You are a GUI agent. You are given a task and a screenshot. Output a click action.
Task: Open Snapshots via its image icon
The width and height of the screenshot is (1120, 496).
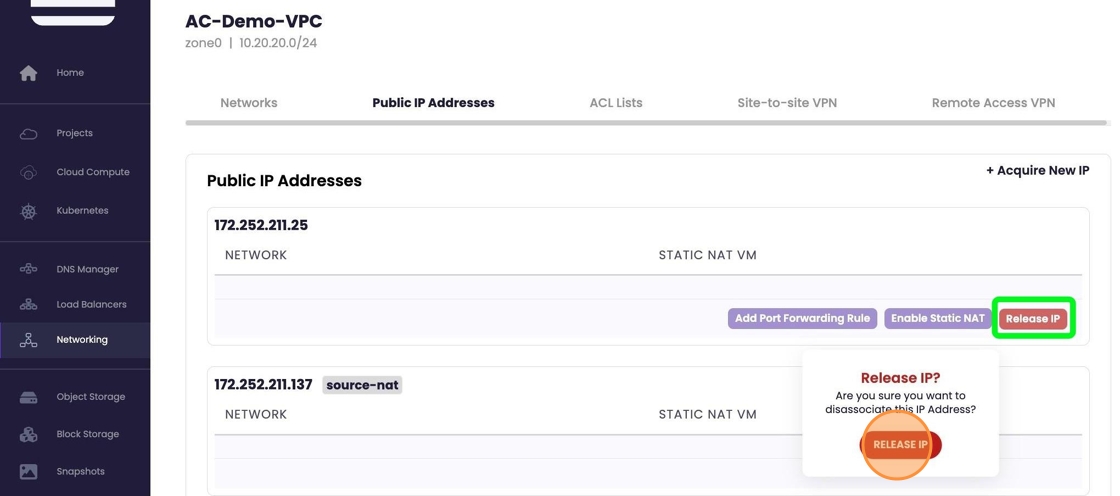[29, 471]
